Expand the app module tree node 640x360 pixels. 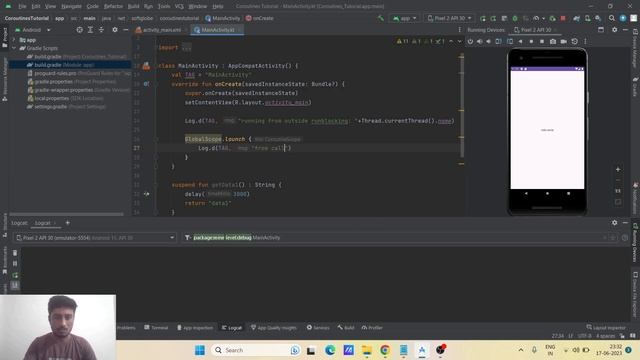[14, 40]
